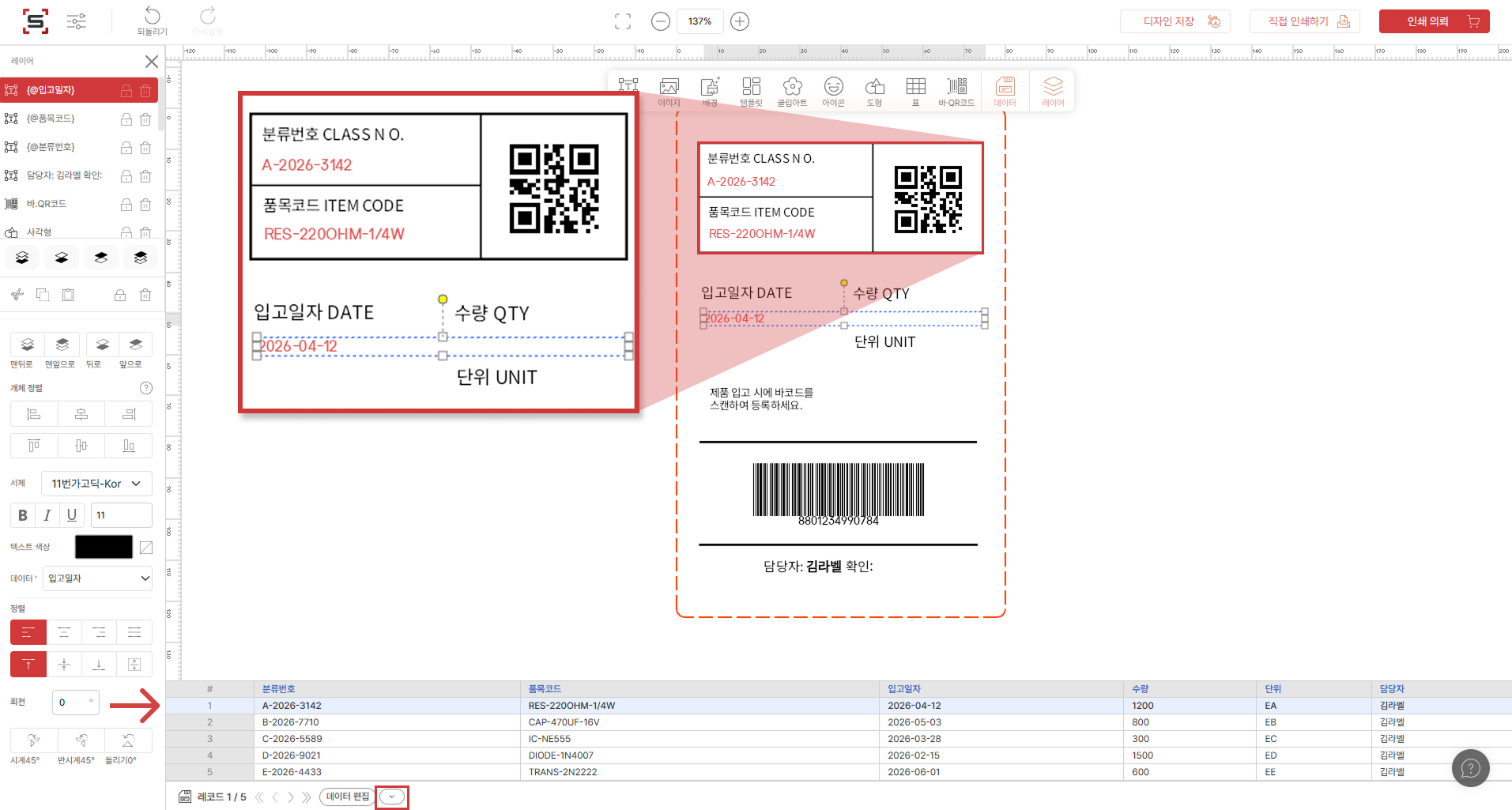
Task: Click the 인쇄 의뢰 button
Action: click(x=1434, y=21)
